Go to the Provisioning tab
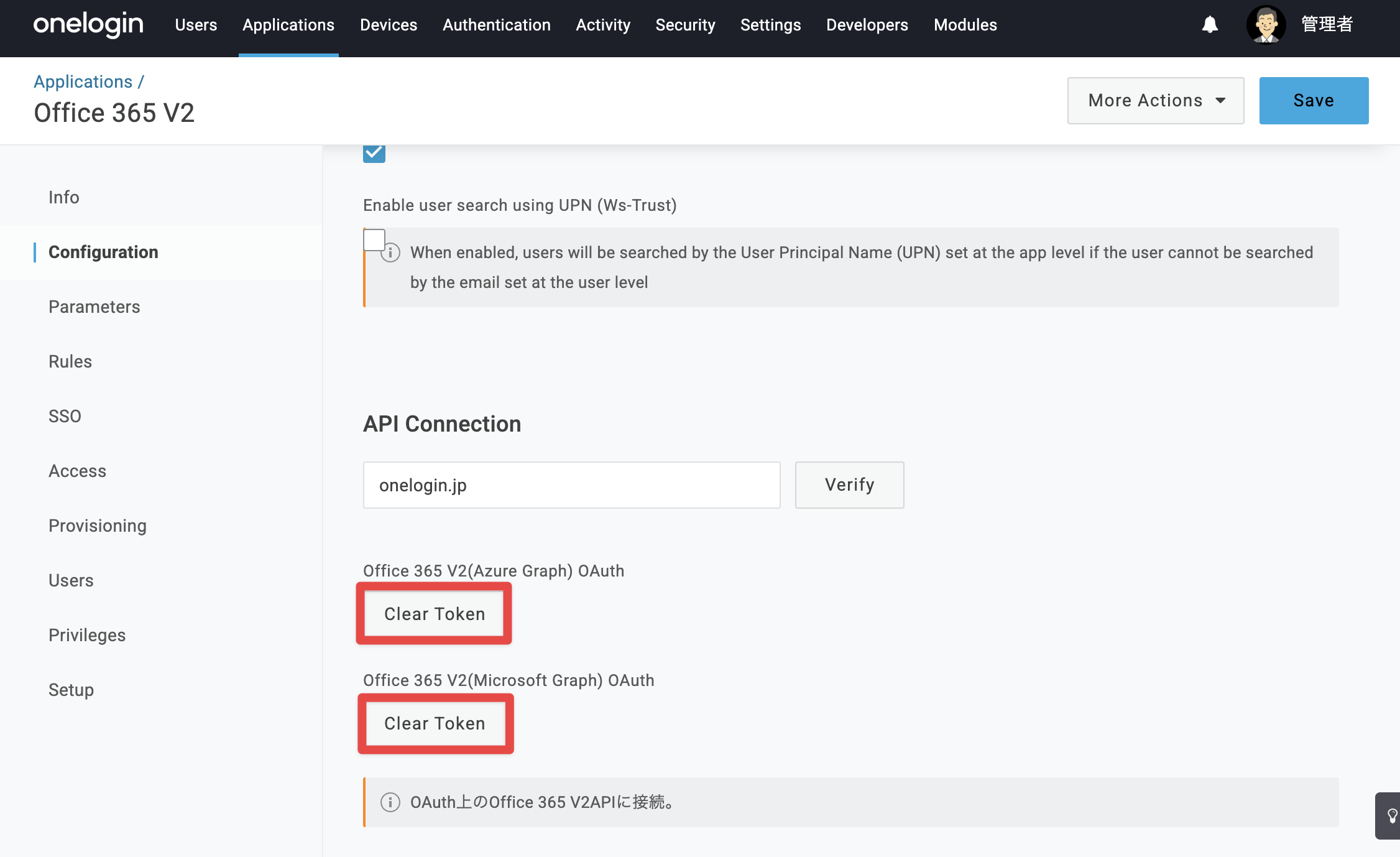 click(98, 526)
